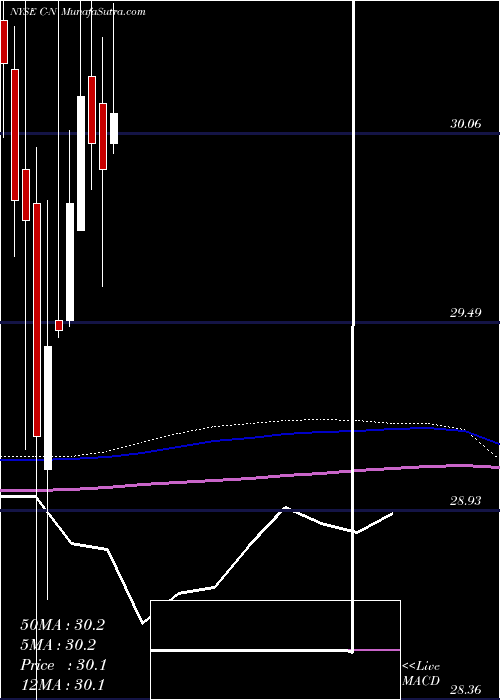Click the last white candlestick near 30.06
This screenshot has width=500, height=700.
[114, 128]
